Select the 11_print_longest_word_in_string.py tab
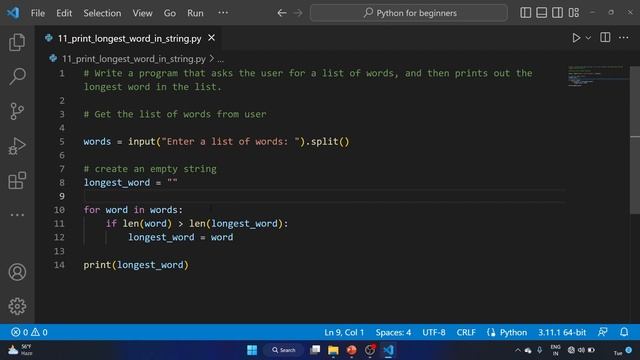 pyautogui.click(x=129, y=38)
